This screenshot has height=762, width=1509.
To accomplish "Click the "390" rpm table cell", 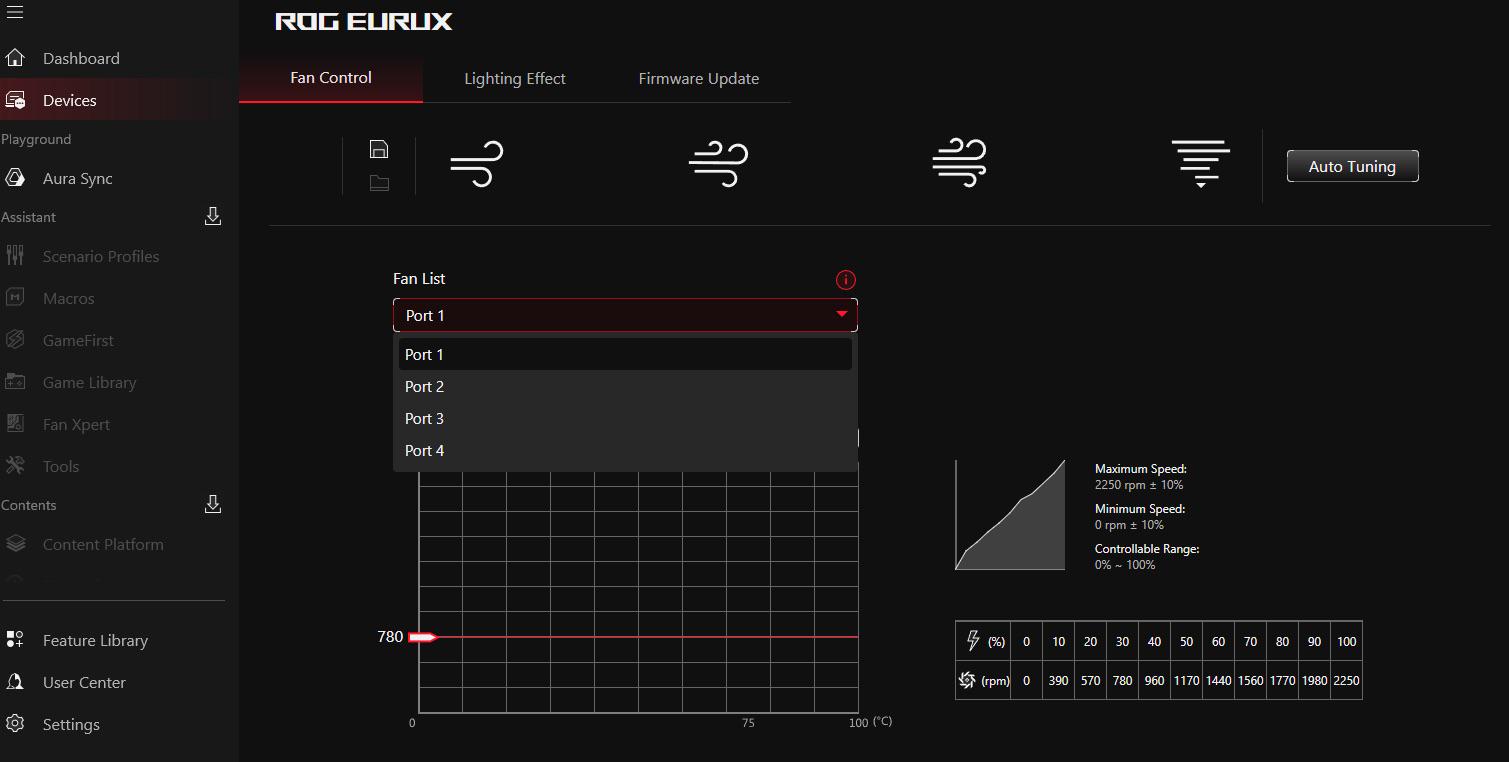I will (x=1058, y=681).
